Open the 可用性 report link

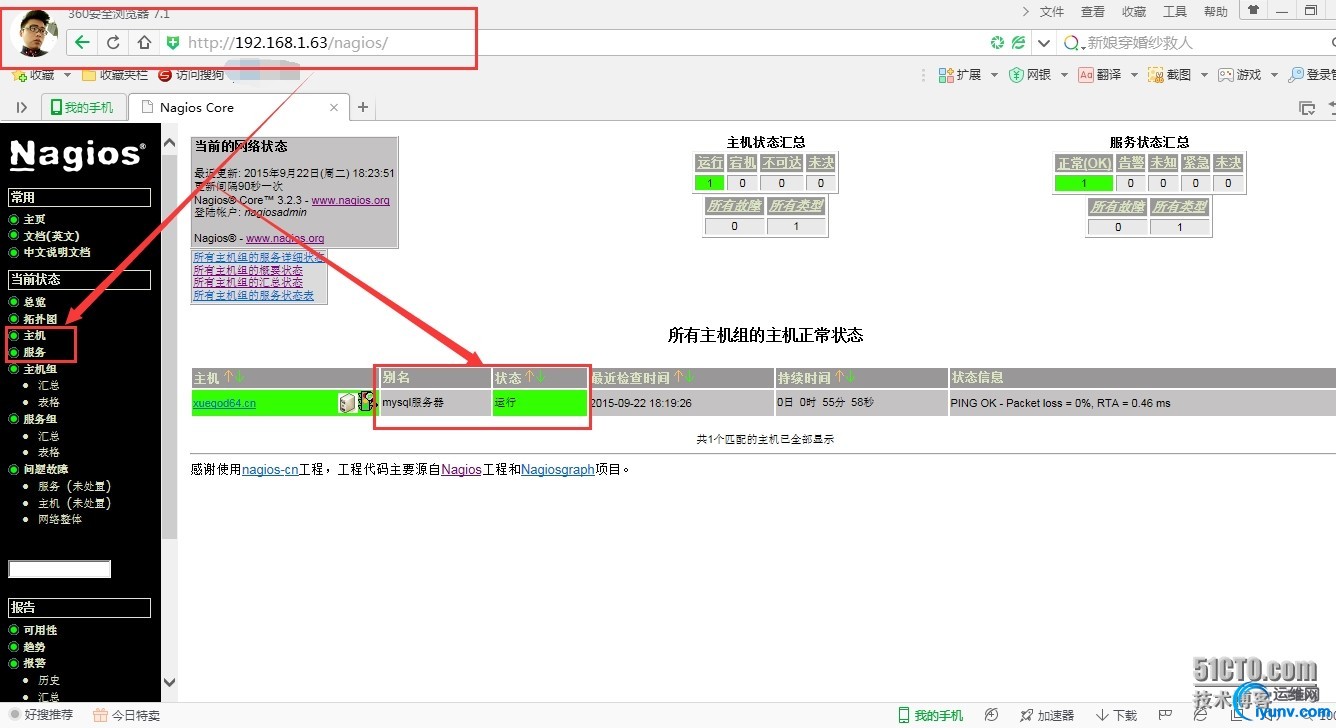tap(41, 630)
